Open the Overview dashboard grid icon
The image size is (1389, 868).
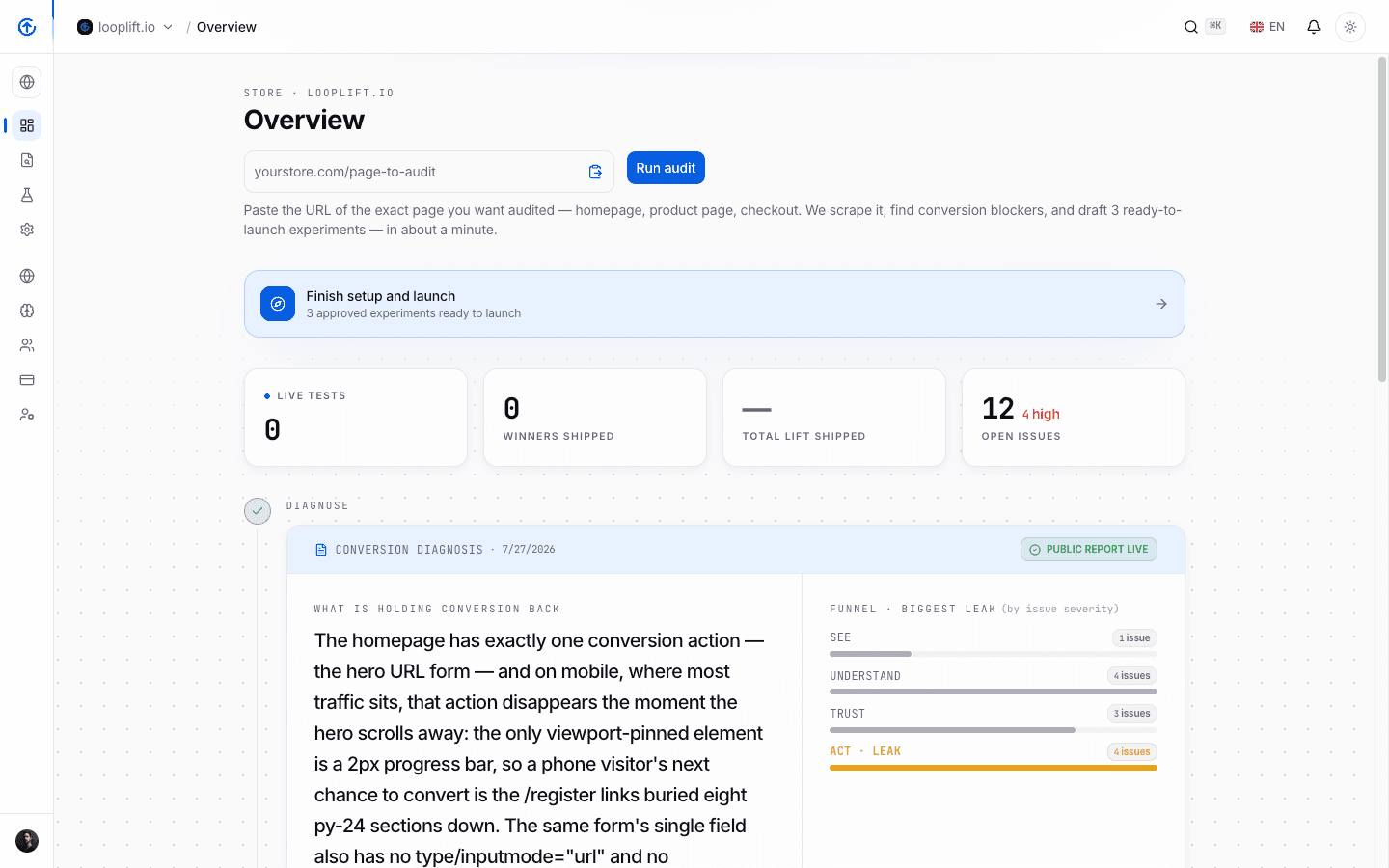click(27, 125)
